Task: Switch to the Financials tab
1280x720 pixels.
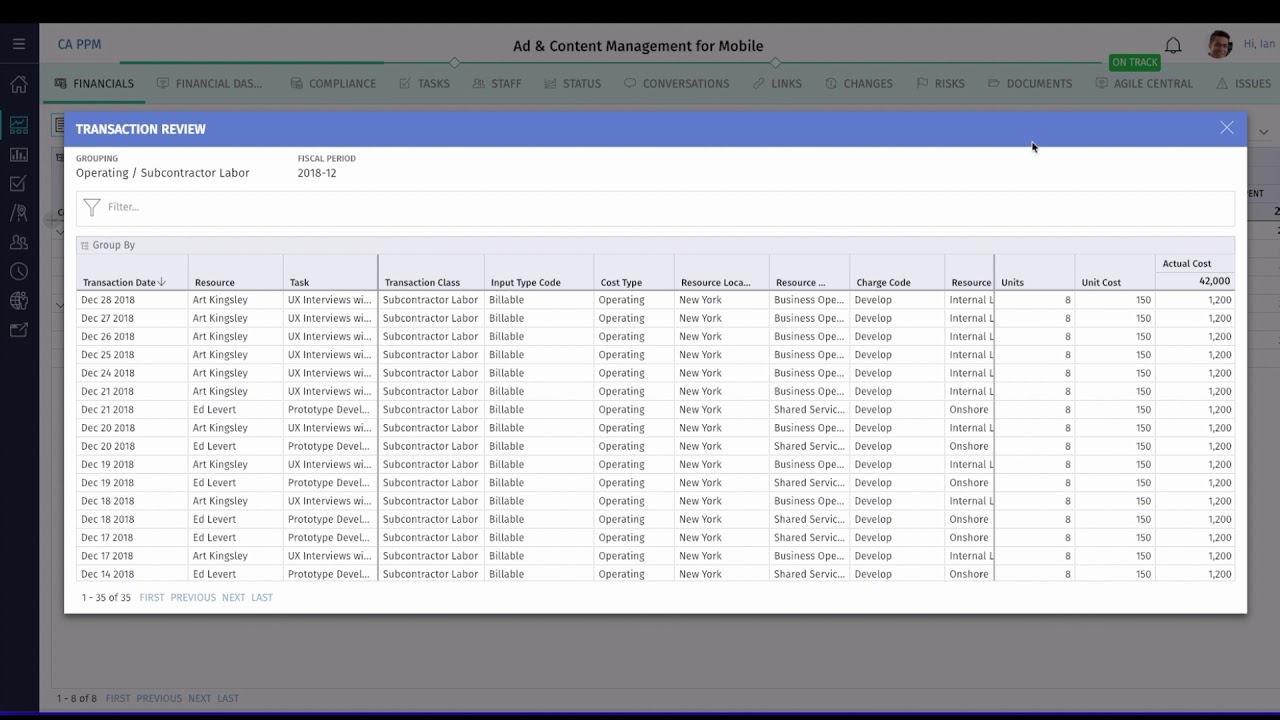Action: (94, 84)
